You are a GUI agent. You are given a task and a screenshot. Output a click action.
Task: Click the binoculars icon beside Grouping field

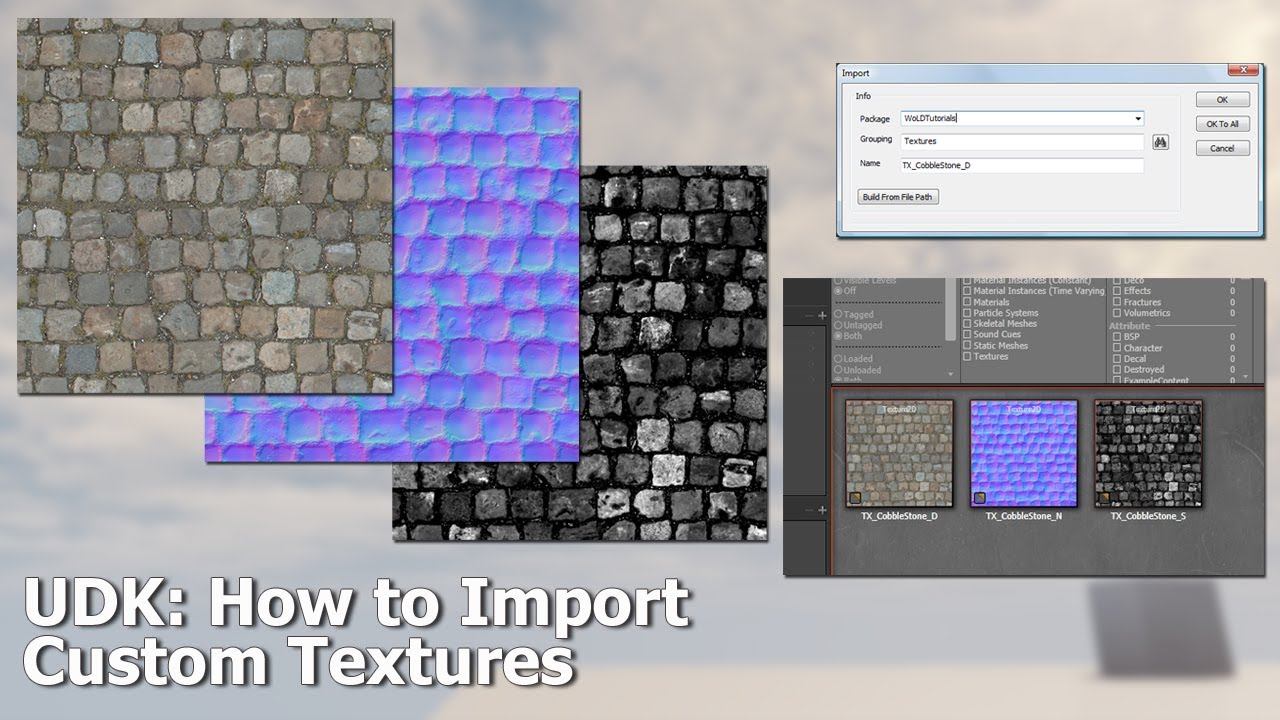click(1160, 142)
